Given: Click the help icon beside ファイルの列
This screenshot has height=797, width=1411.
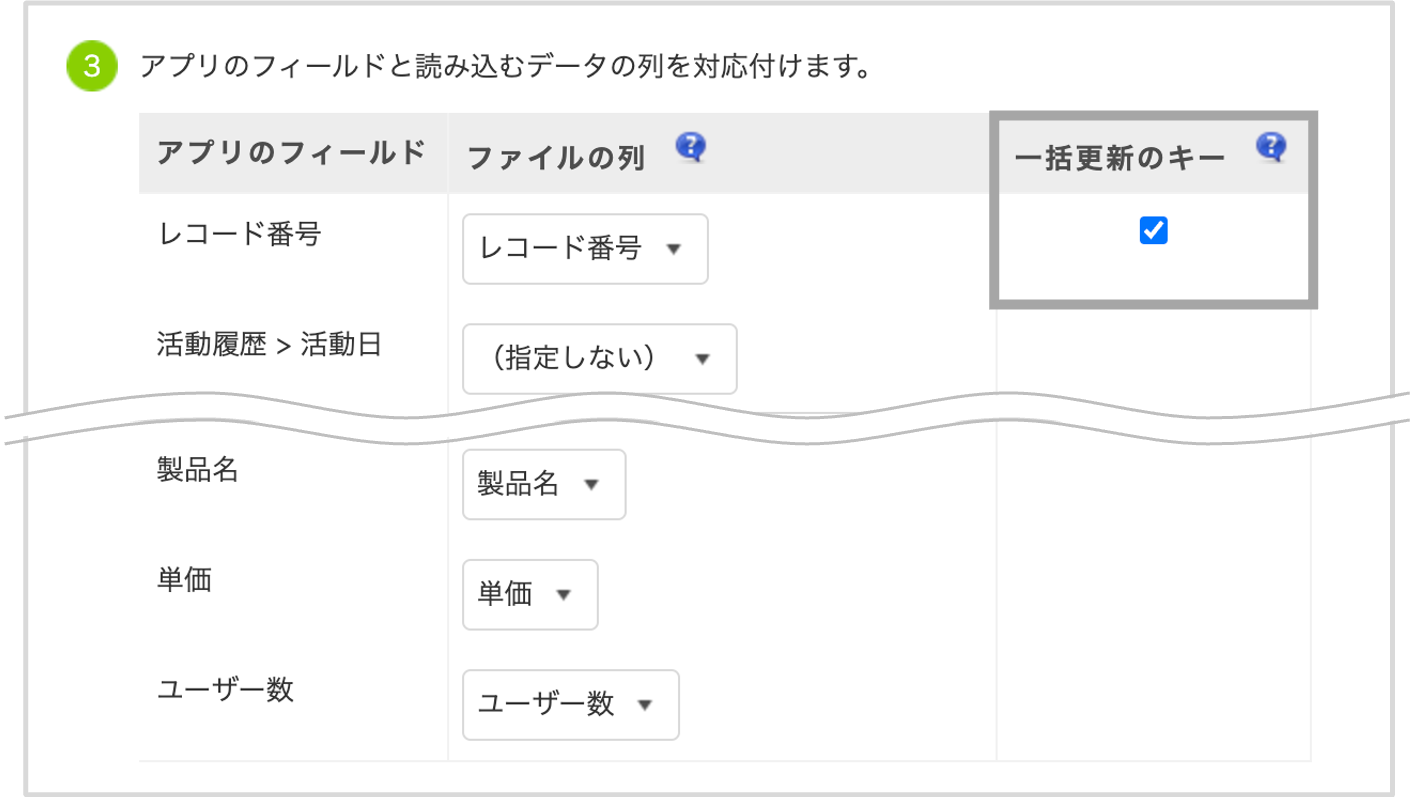Looking at the screenshot, I should (x=690, y=148).
